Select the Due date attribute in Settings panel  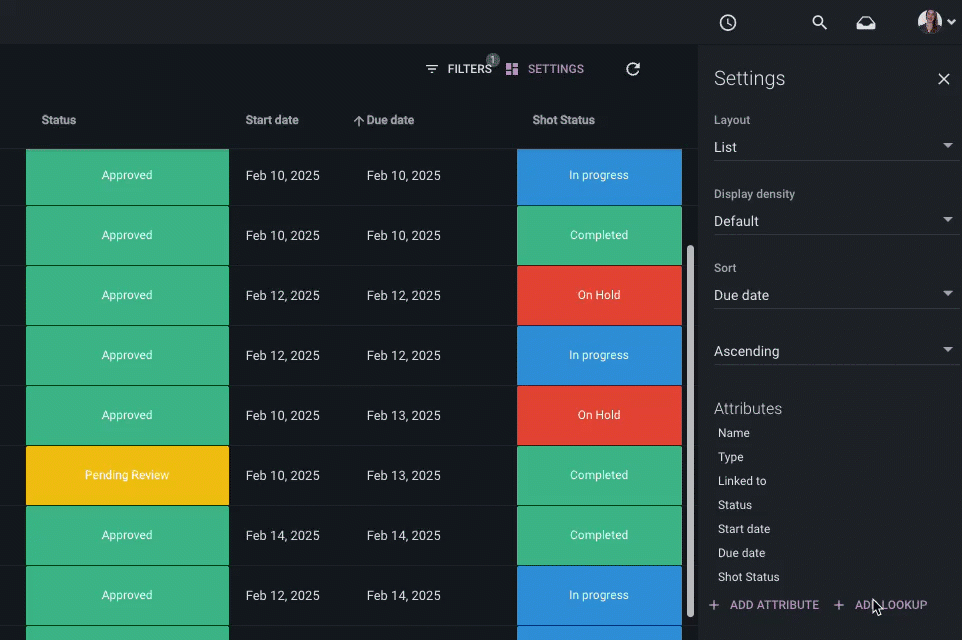(x=741, y=553)
